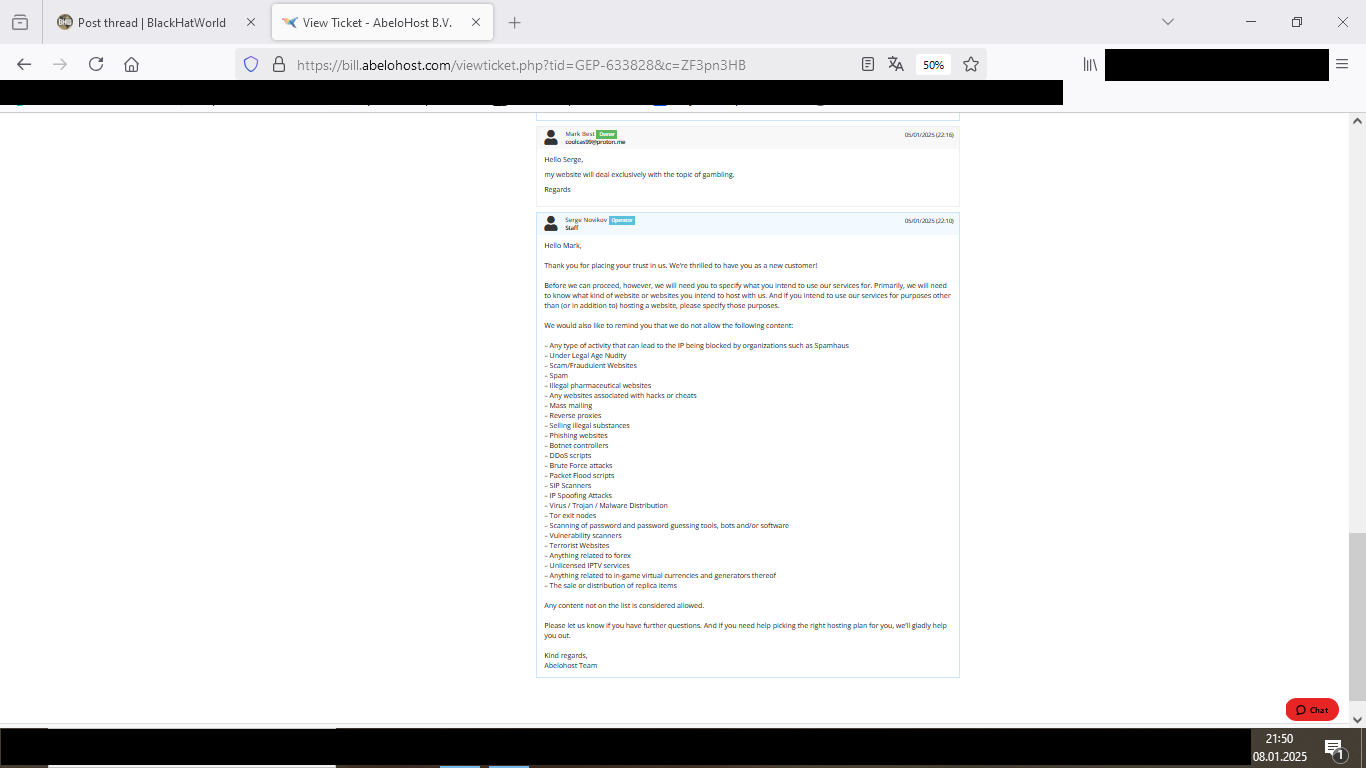
Task: Click the 'SIP Scanners' list line
Action: pos(568,486)
